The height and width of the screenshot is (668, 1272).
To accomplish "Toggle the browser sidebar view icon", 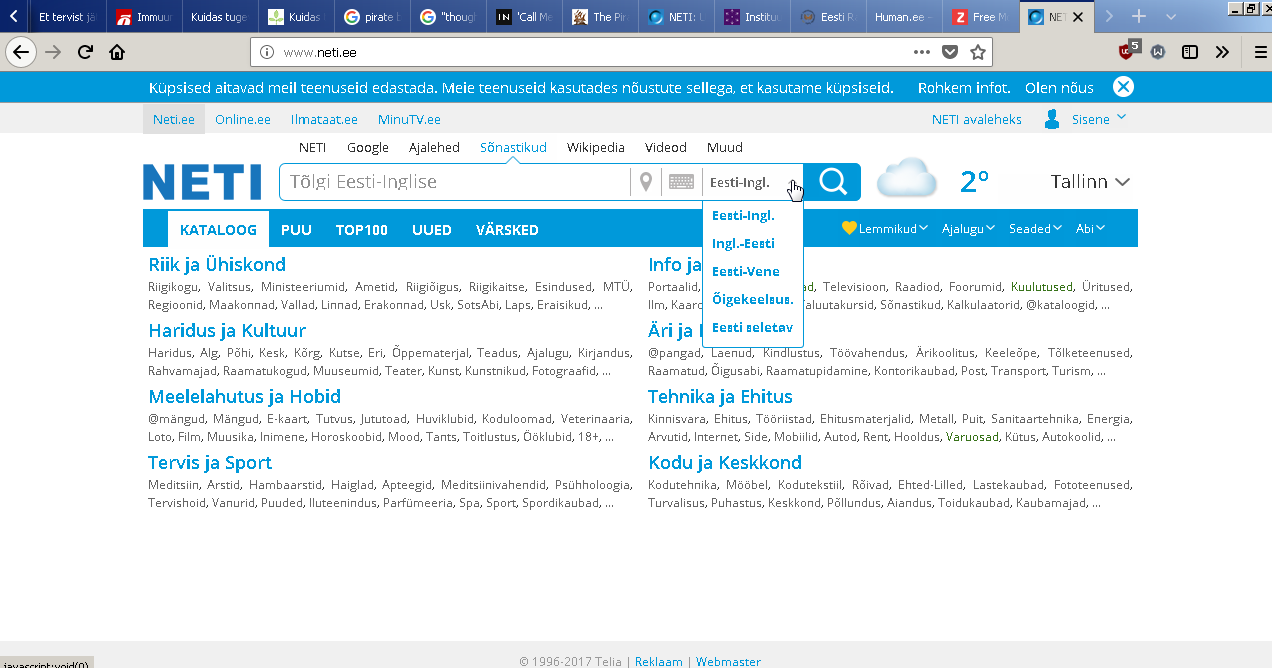I will (x=1189, y=52).
